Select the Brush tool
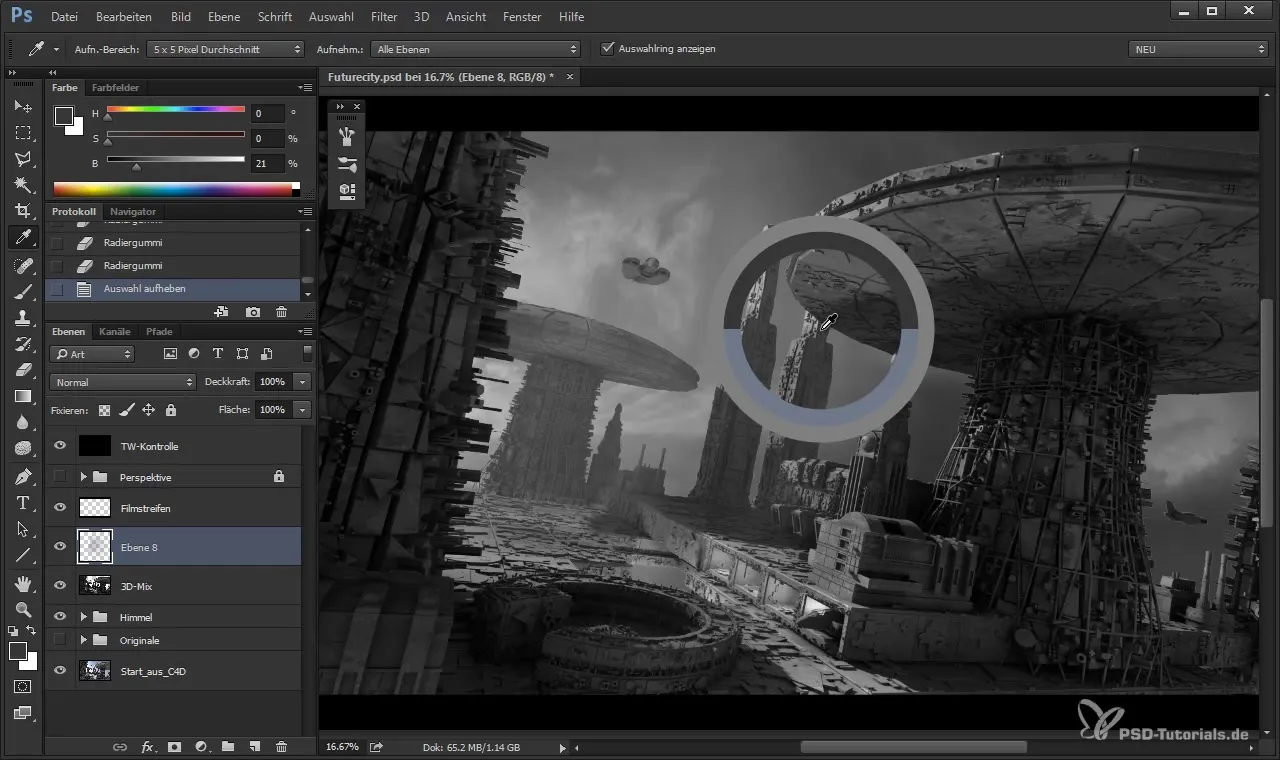 click(x=23, y=292)
